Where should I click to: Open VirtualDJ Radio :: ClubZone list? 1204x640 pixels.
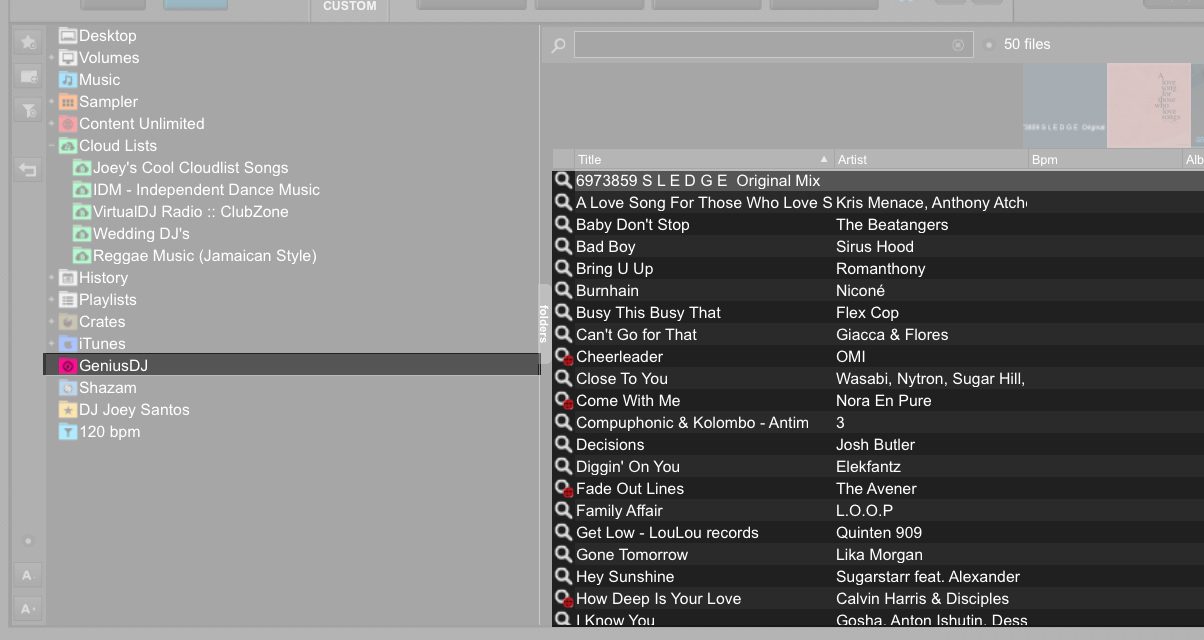[x=190, y=212]
